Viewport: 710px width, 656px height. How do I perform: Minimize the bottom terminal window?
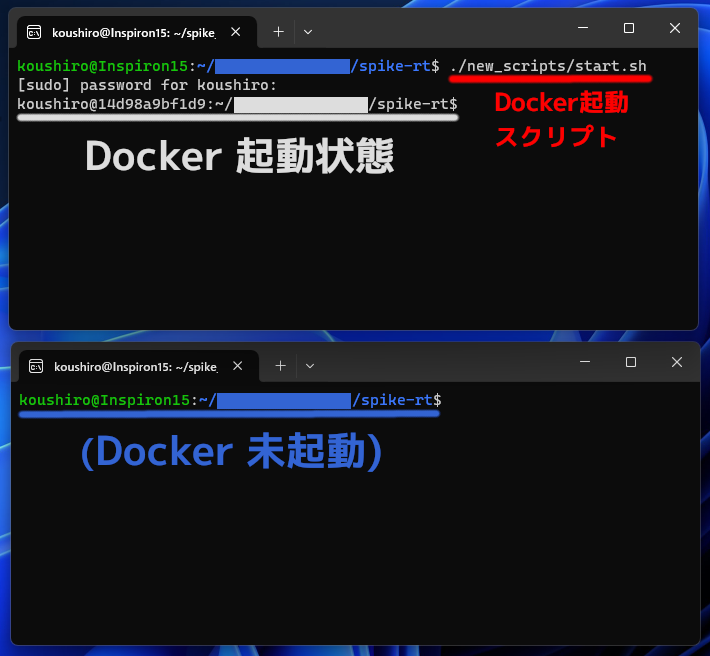tap(585, 362)
